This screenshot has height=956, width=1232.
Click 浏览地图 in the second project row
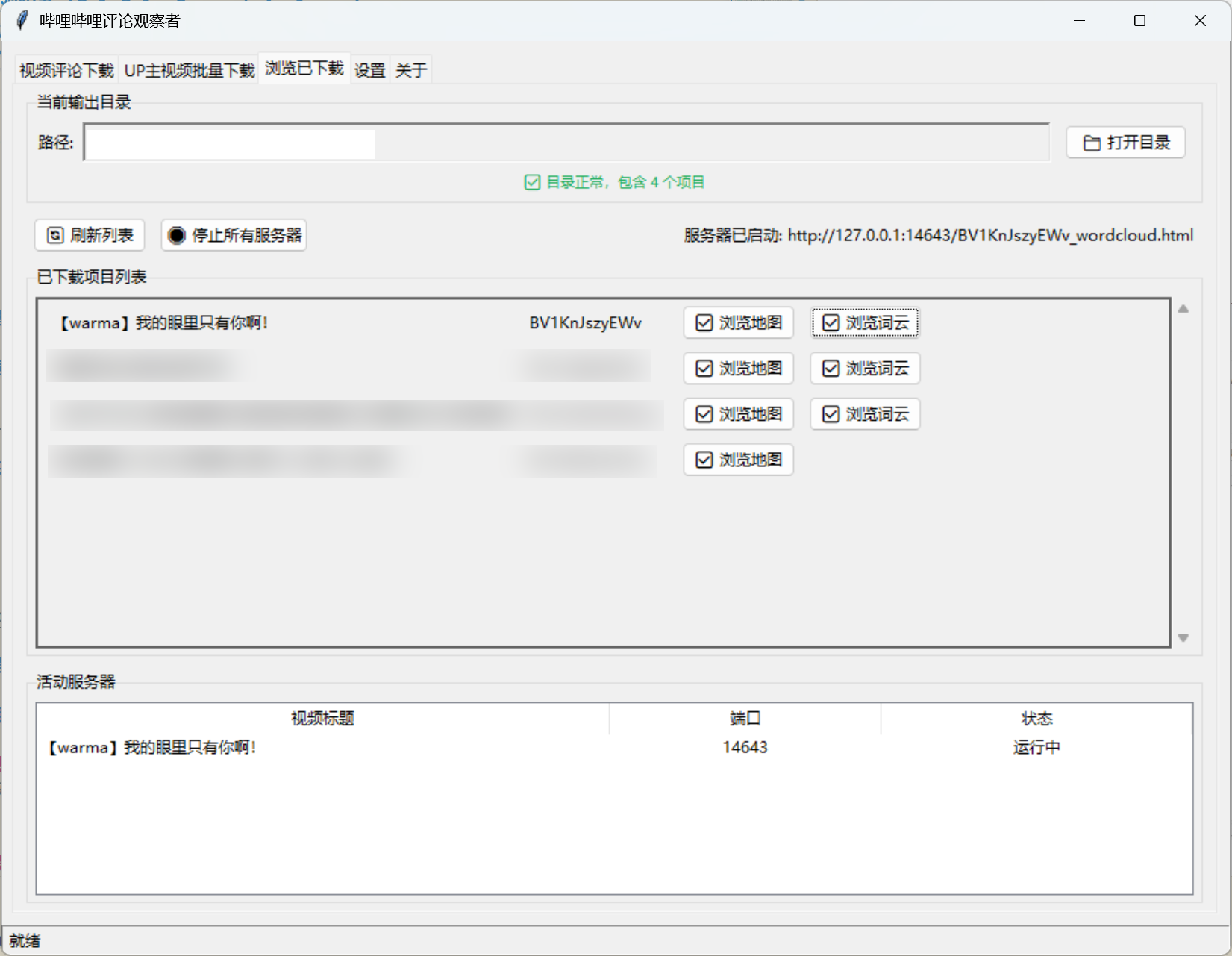(739, 369)
